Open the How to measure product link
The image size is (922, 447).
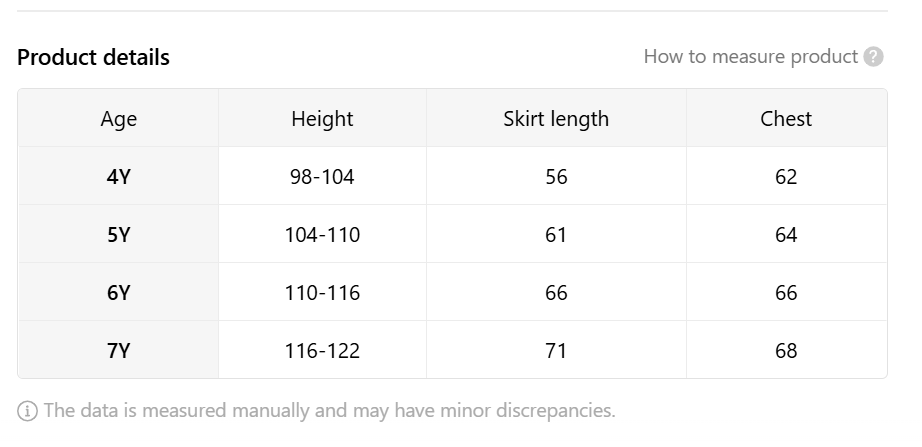[x=750, y=57]
